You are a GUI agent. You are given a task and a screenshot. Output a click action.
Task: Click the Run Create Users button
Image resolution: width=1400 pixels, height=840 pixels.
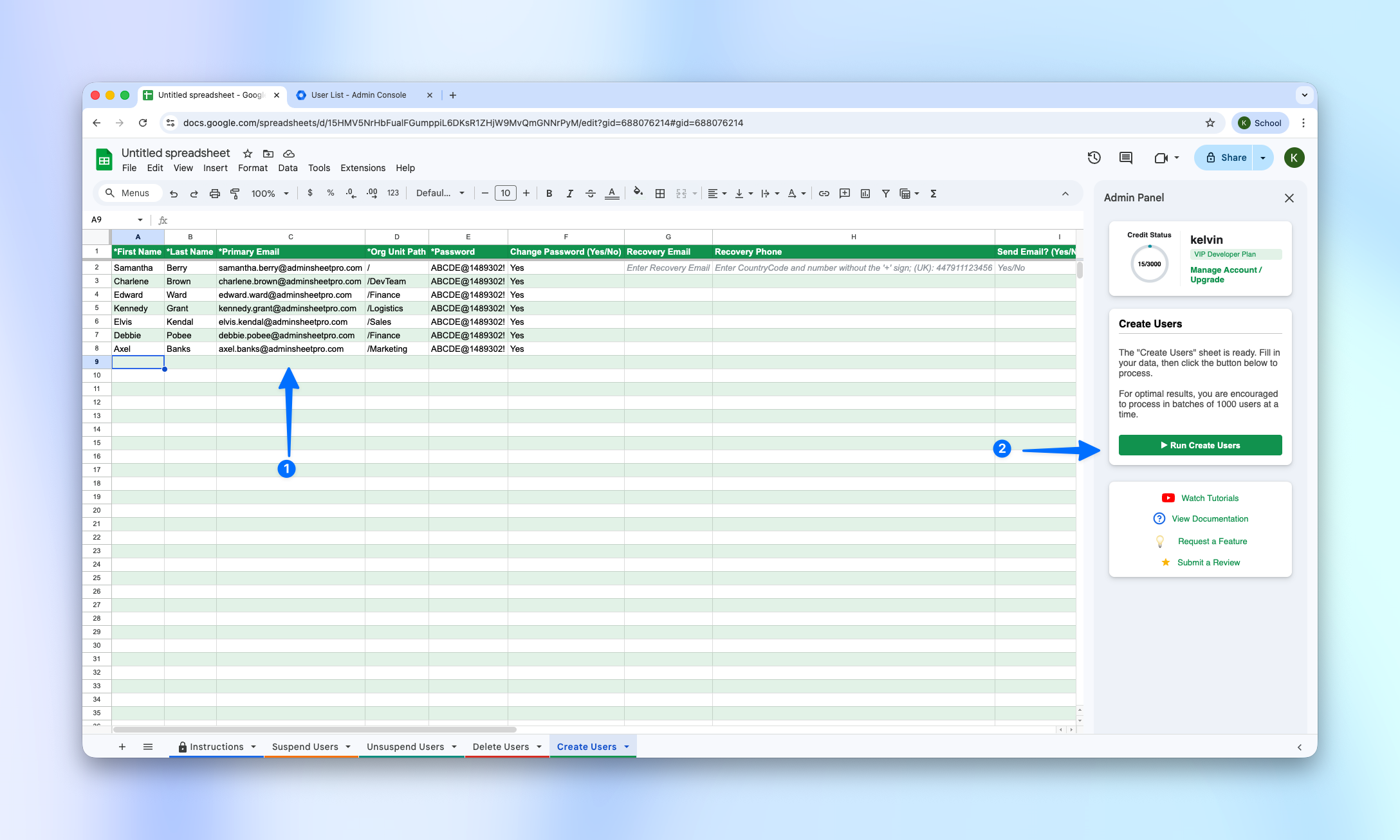[1200, 445]
